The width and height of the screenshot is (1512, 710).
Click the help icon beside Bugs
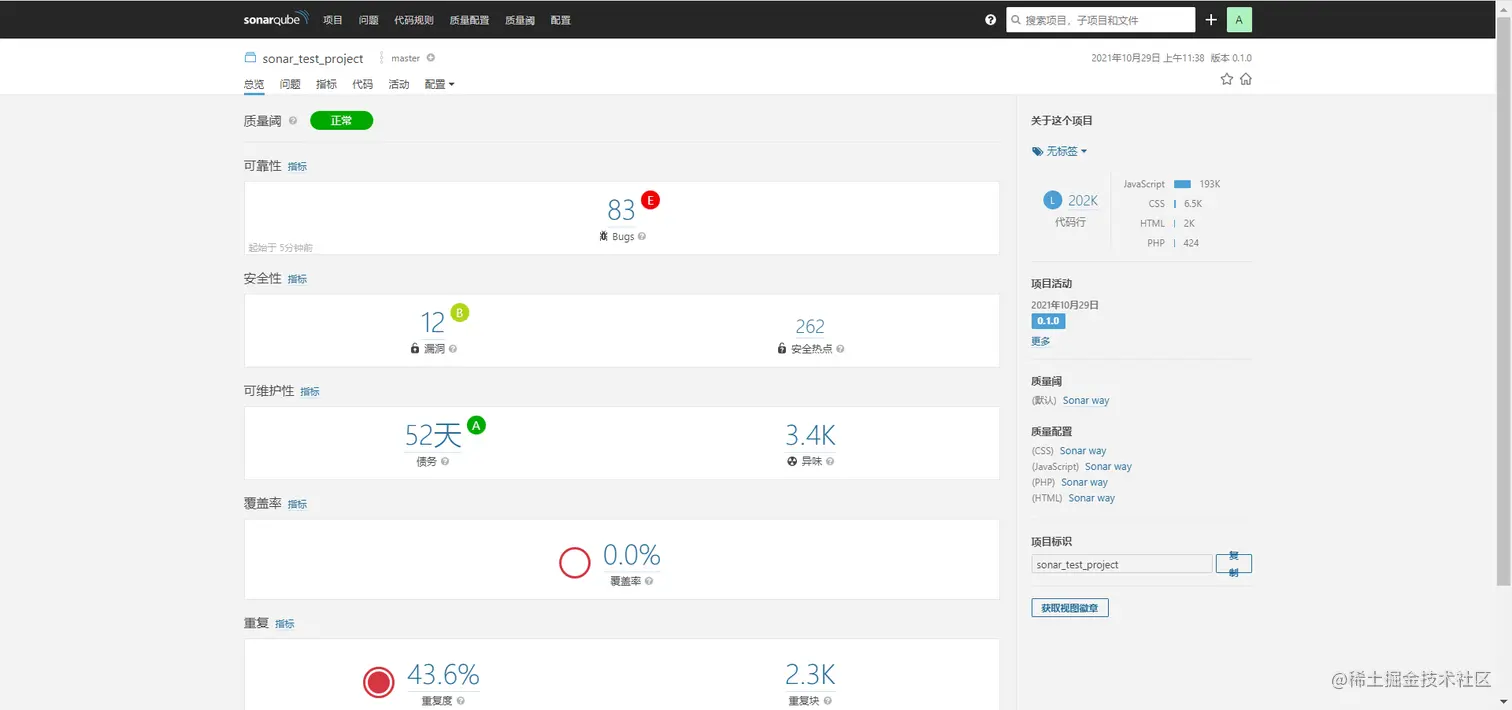pyautogui.click(x=642, y=237)
